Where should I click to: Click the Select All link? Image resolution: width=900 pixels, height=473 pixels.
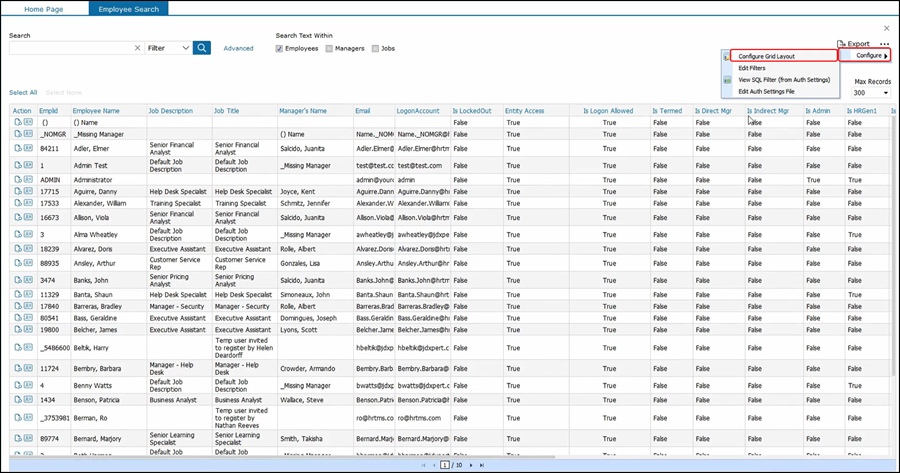point(23,92)
